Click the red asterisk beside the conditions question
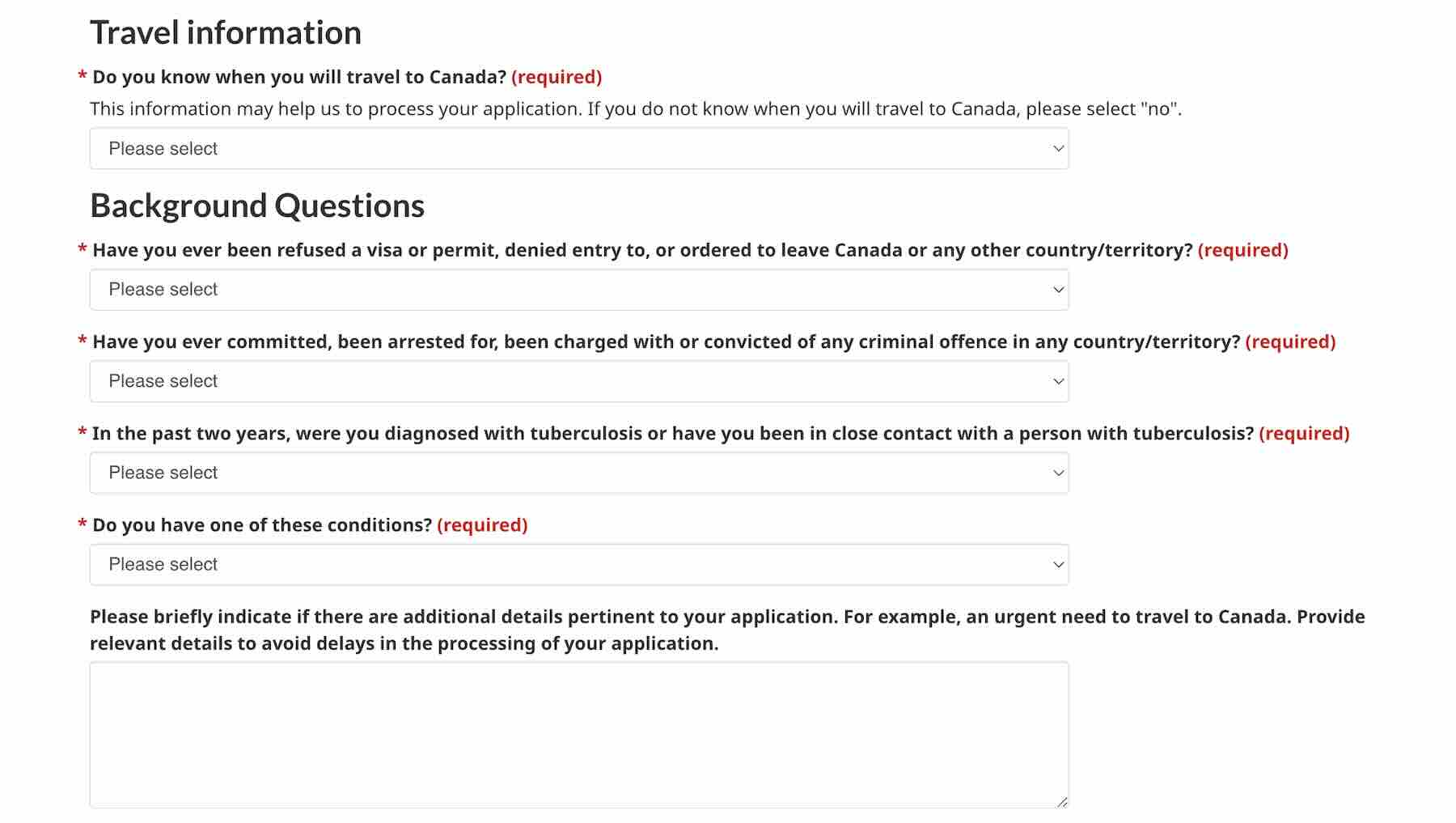 click(x=80, y=524)
